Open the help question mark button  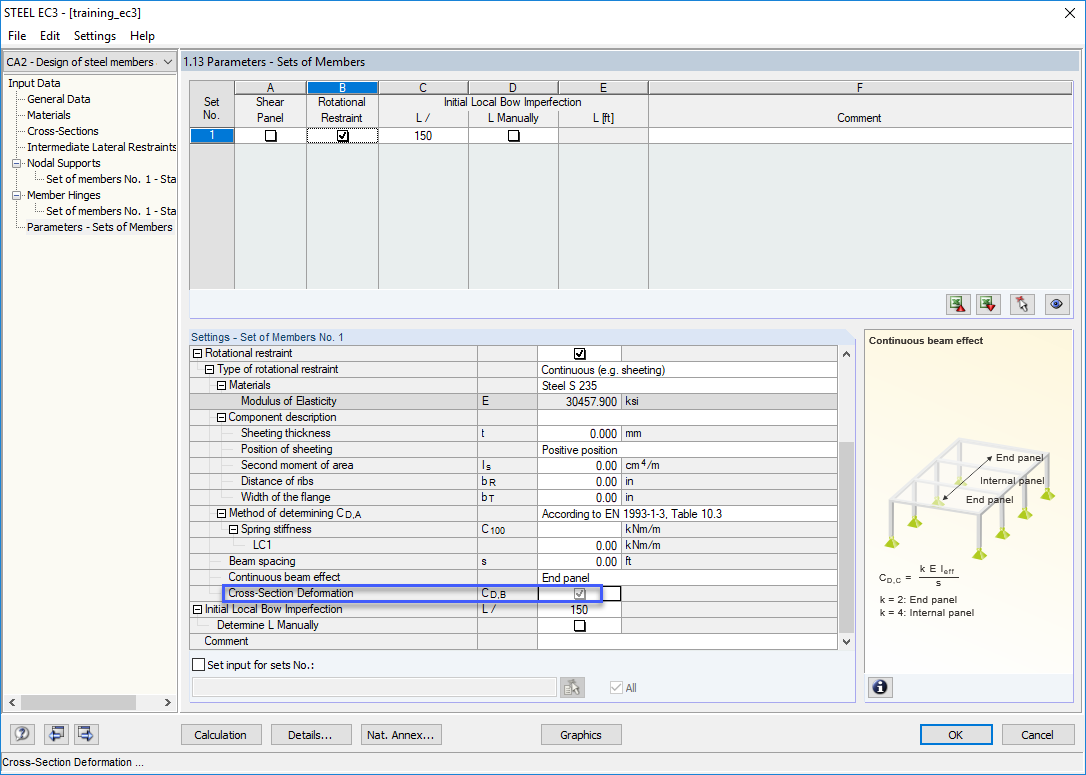click(22, 735)
